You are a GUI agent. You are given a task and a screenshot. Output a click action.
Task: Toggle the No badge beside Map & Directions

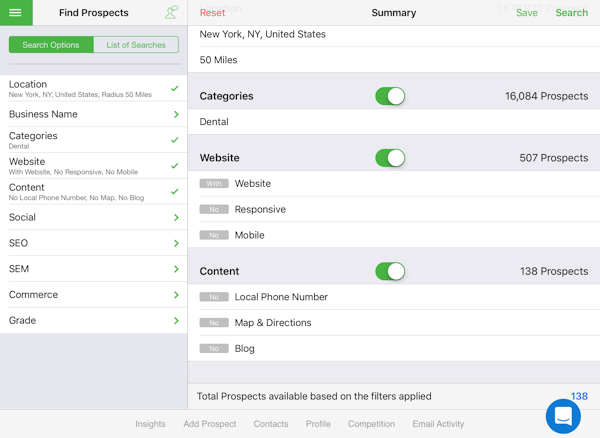click(x=214, y=323)
